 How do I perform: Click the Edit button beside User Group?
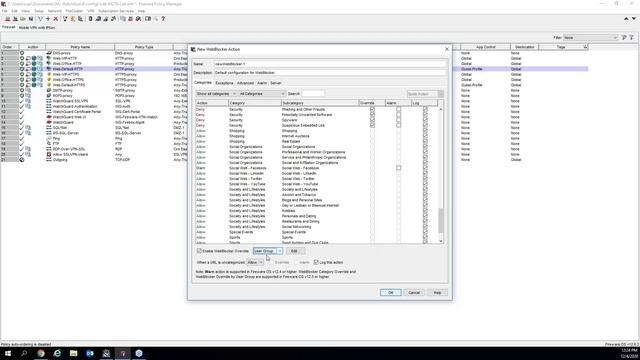pos(294,251)
